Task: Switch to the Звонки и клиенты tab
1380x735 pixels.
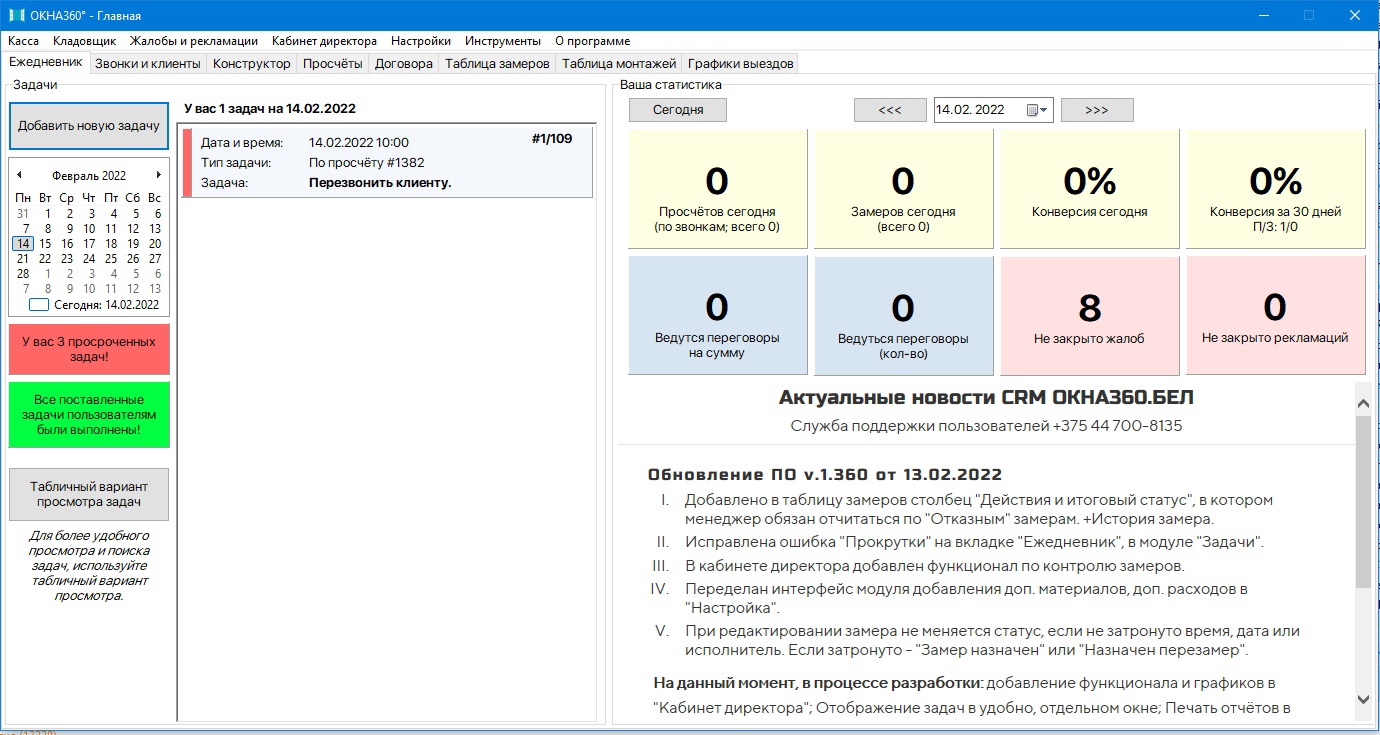Action: pyautogui.click(x=148, y=64)
